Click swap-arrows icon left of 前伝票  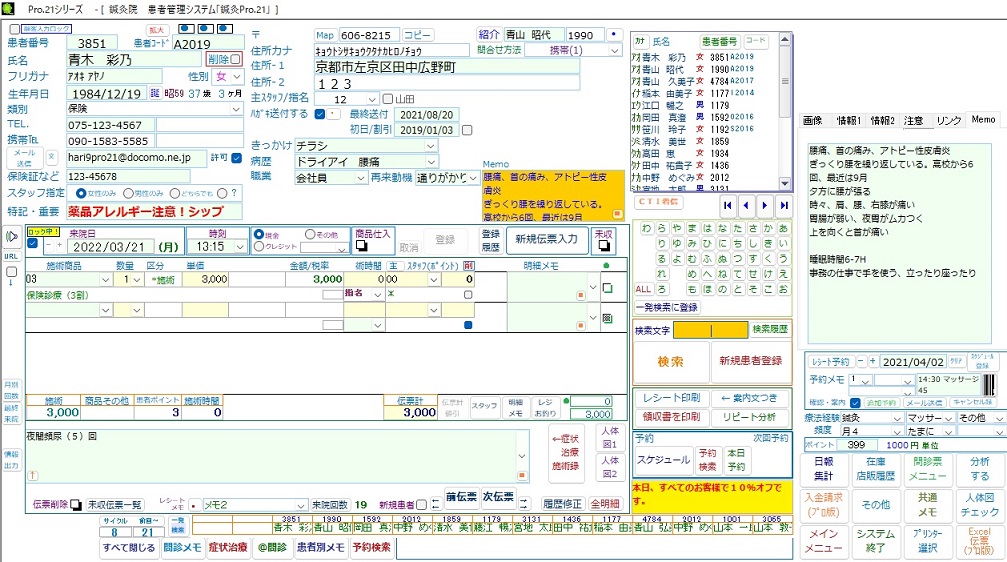pyautogui.click(x=435, y=504)
